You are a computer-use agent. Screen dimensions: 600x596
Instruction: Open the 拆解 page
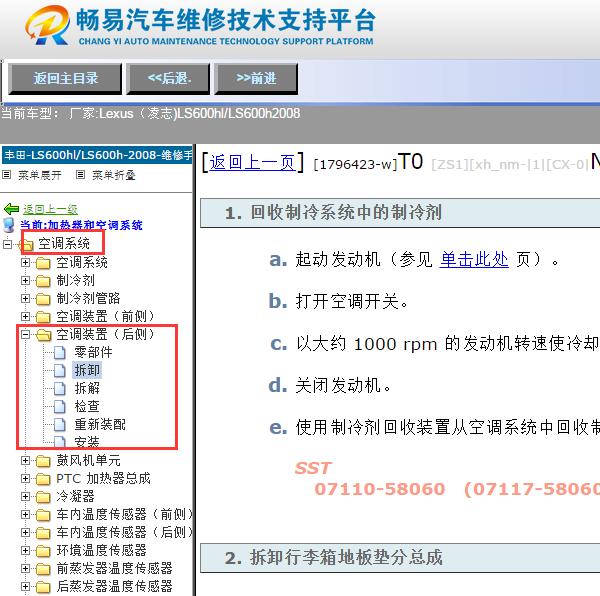click(87, 388)
